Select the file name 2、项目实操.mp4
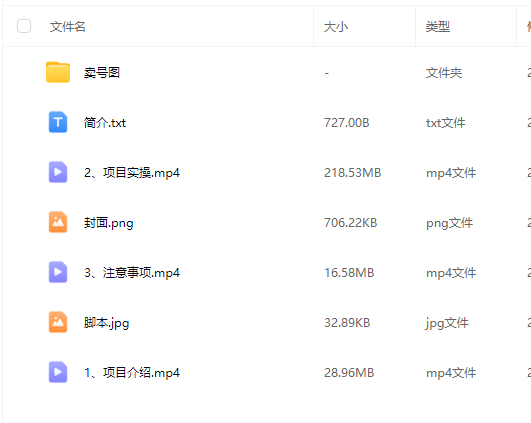Viewport: 531px width, 423px height. [132, 173]
